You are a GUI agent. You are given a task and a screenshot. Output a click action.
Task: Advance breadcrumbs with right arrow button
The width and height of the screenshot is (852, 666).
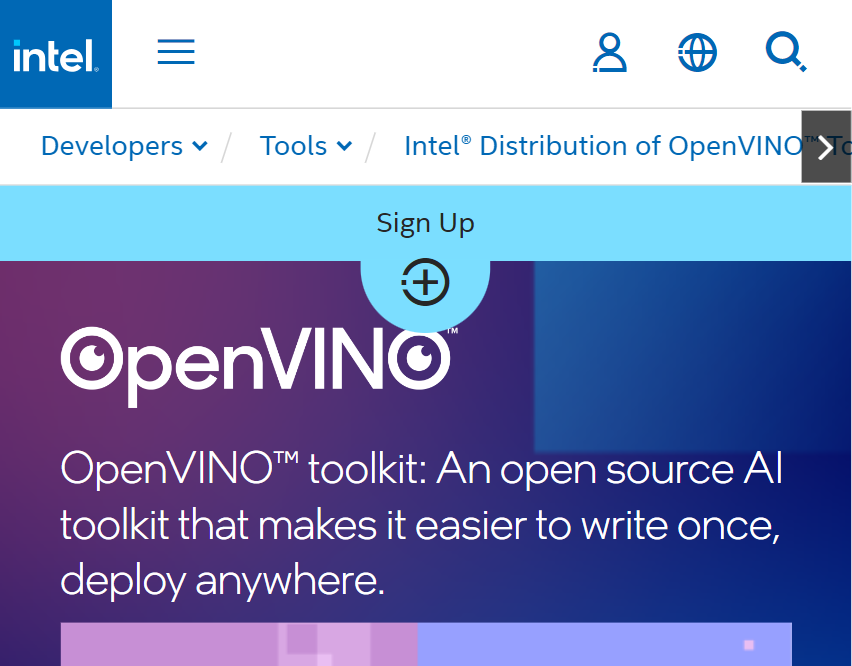click(x=826, y=147)
